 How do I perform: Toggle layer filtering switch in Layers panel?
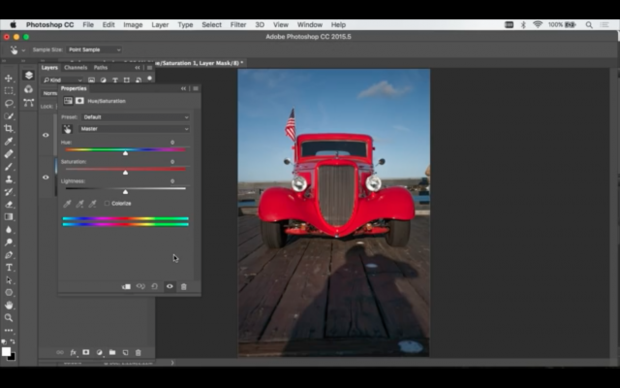[150, 79]
